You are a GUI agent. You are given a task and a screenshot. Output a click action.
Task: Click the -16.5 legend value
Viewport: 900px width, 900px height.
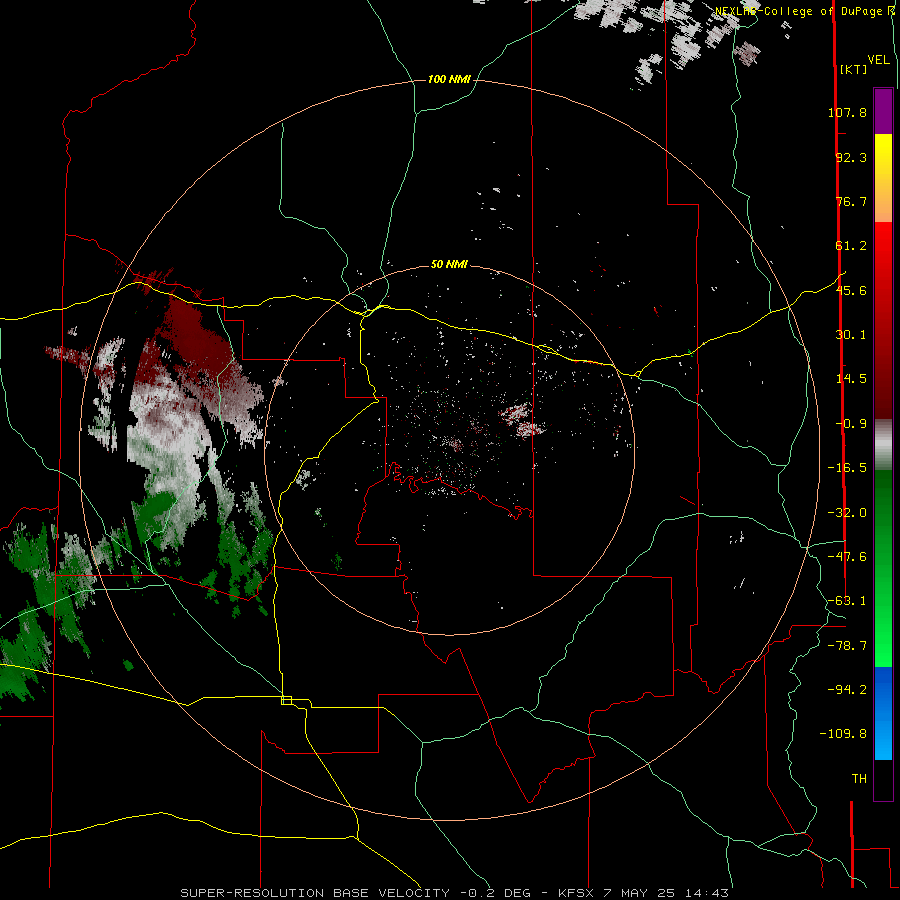click(x=847, y=468)
